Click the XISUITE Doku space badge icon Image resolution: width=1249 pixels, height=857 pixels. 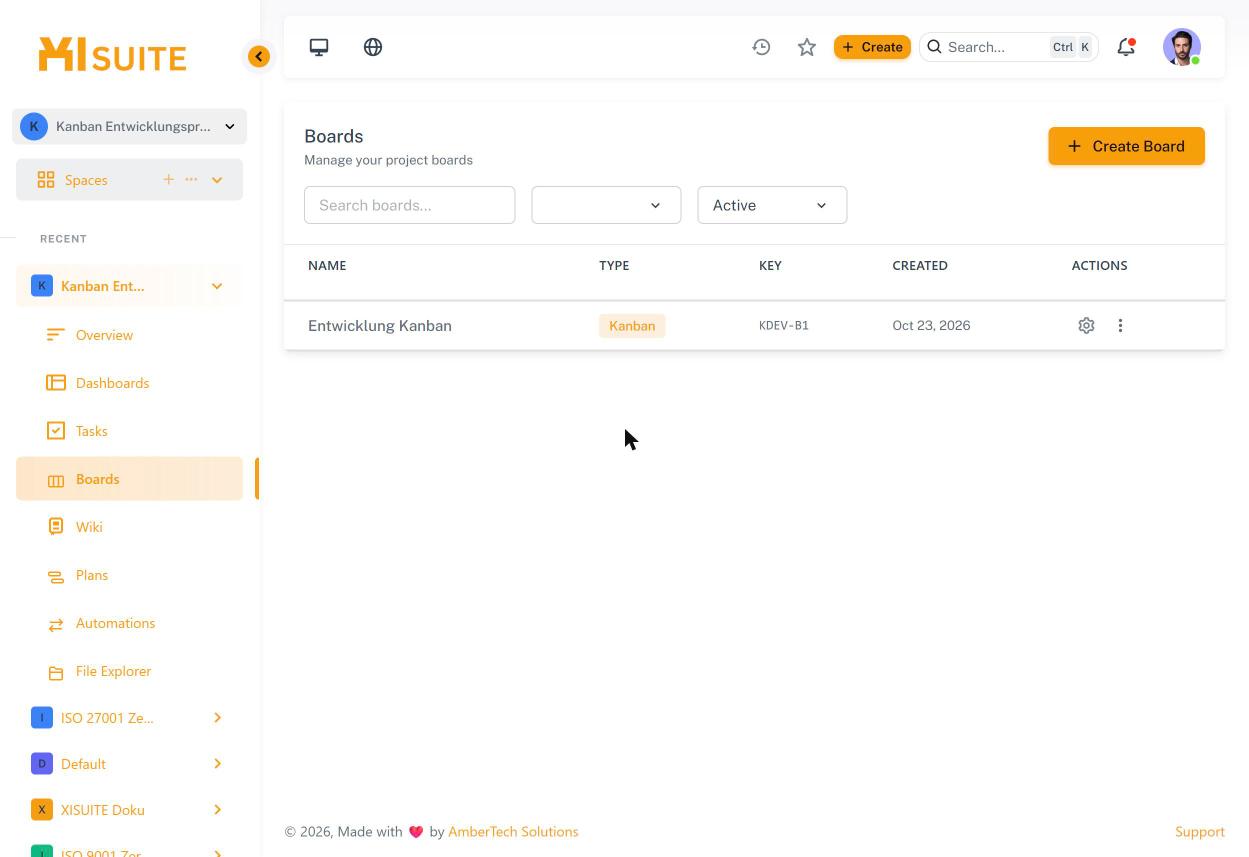click(42, 810)
